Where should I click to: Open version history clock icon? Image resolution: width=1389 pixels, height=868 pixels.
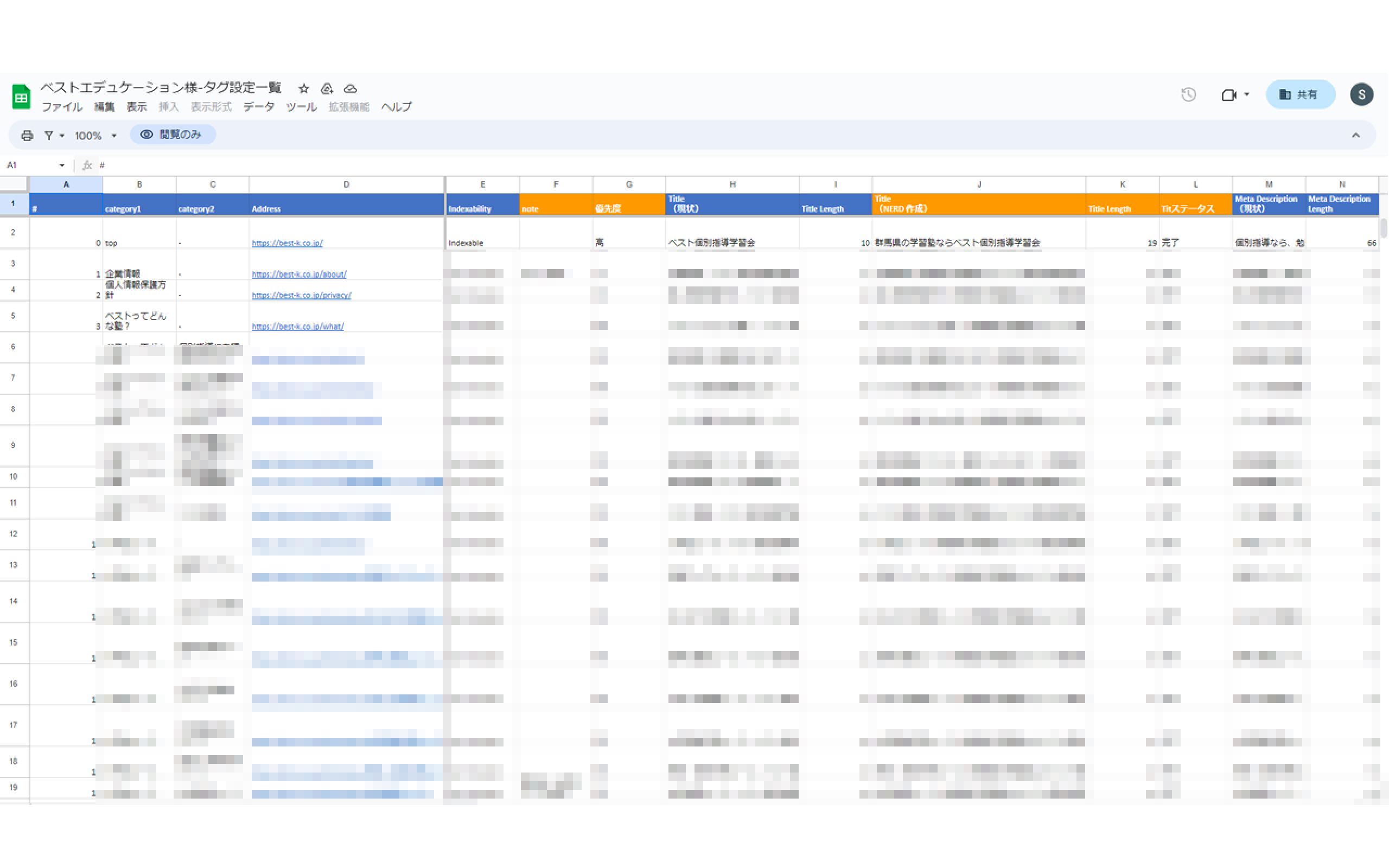[1188, 95]
